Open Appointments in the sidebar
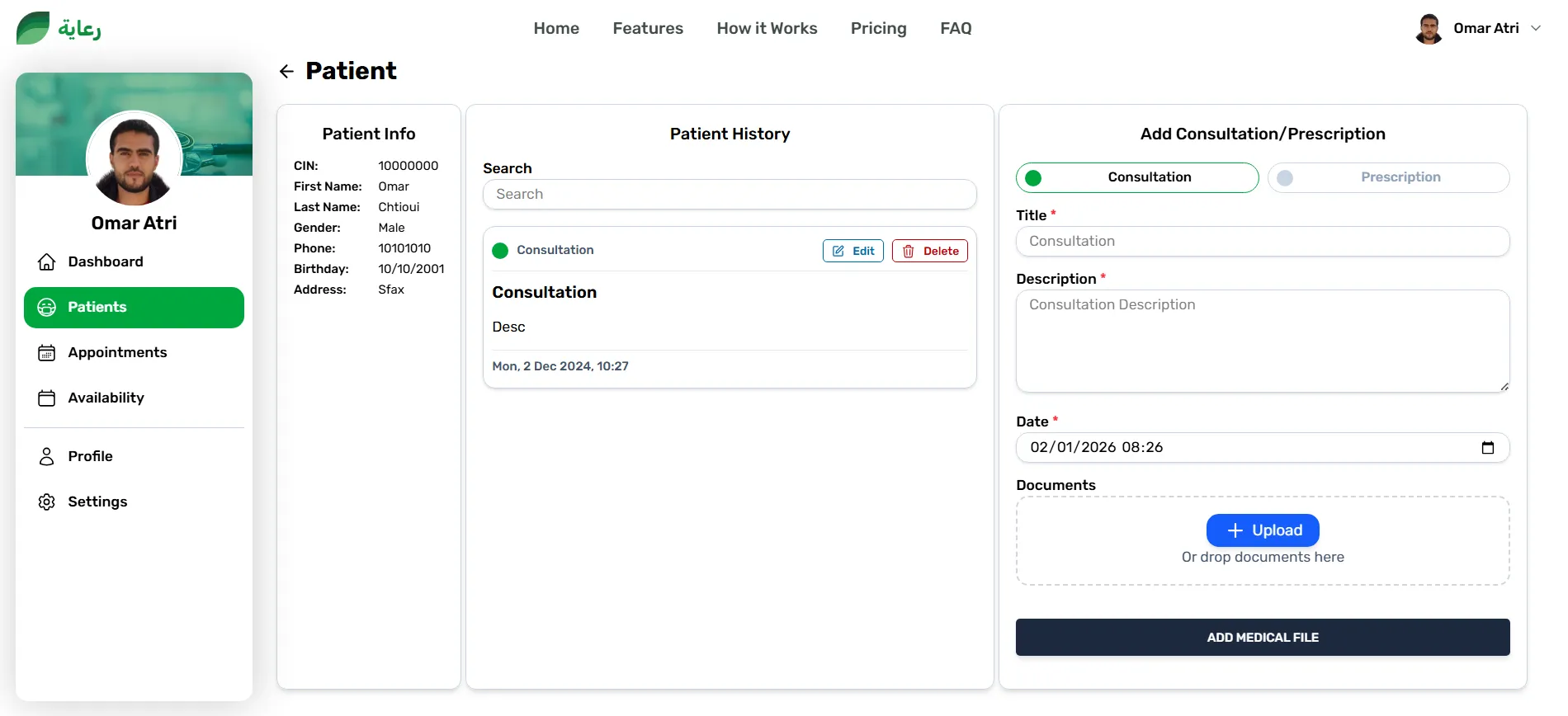1568x716 pixels. pyautogui.click(x=134, y=353)
